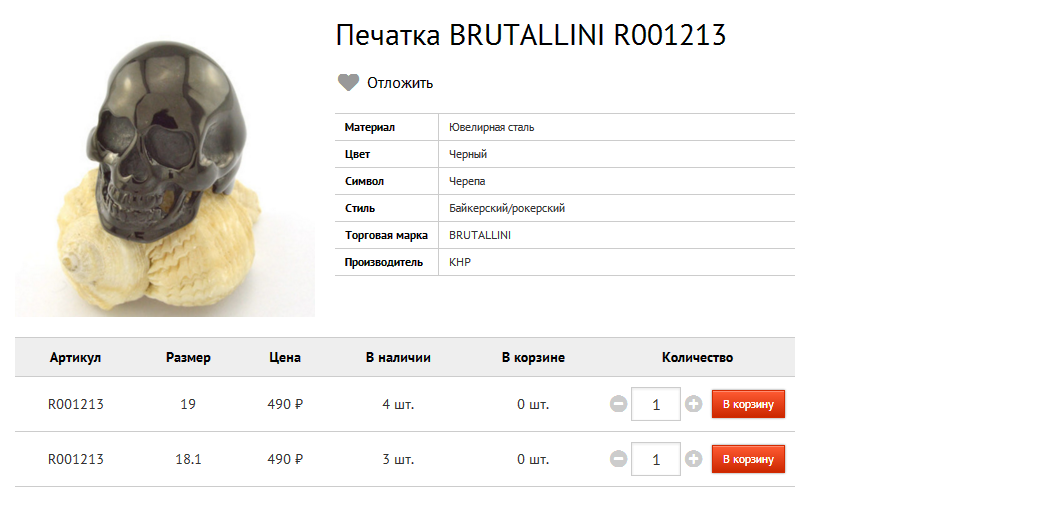Add size 18.1 ring to cart
This screenshot has width=1062, height=509.
[x=748, y=460]
